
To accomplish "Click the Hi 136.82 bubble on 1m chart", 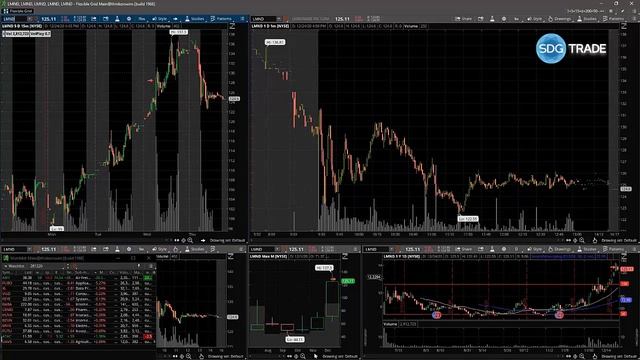I will click(x=275, y=42).
